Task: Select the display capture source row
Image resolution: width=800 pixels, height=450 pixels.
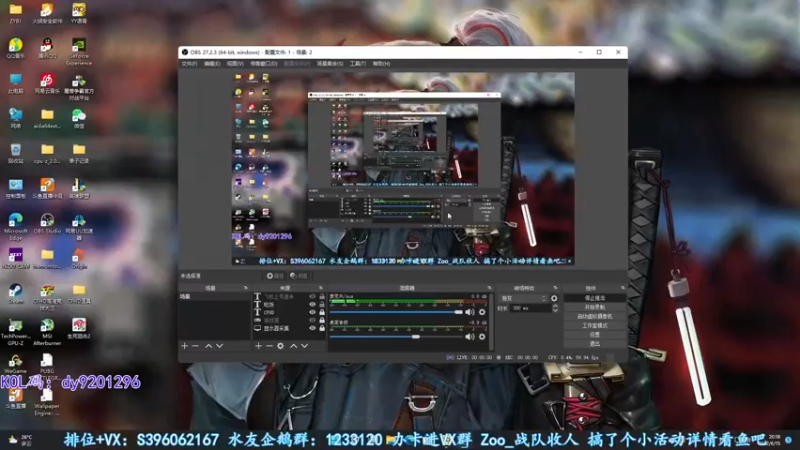Action: [x=289, y=328]
